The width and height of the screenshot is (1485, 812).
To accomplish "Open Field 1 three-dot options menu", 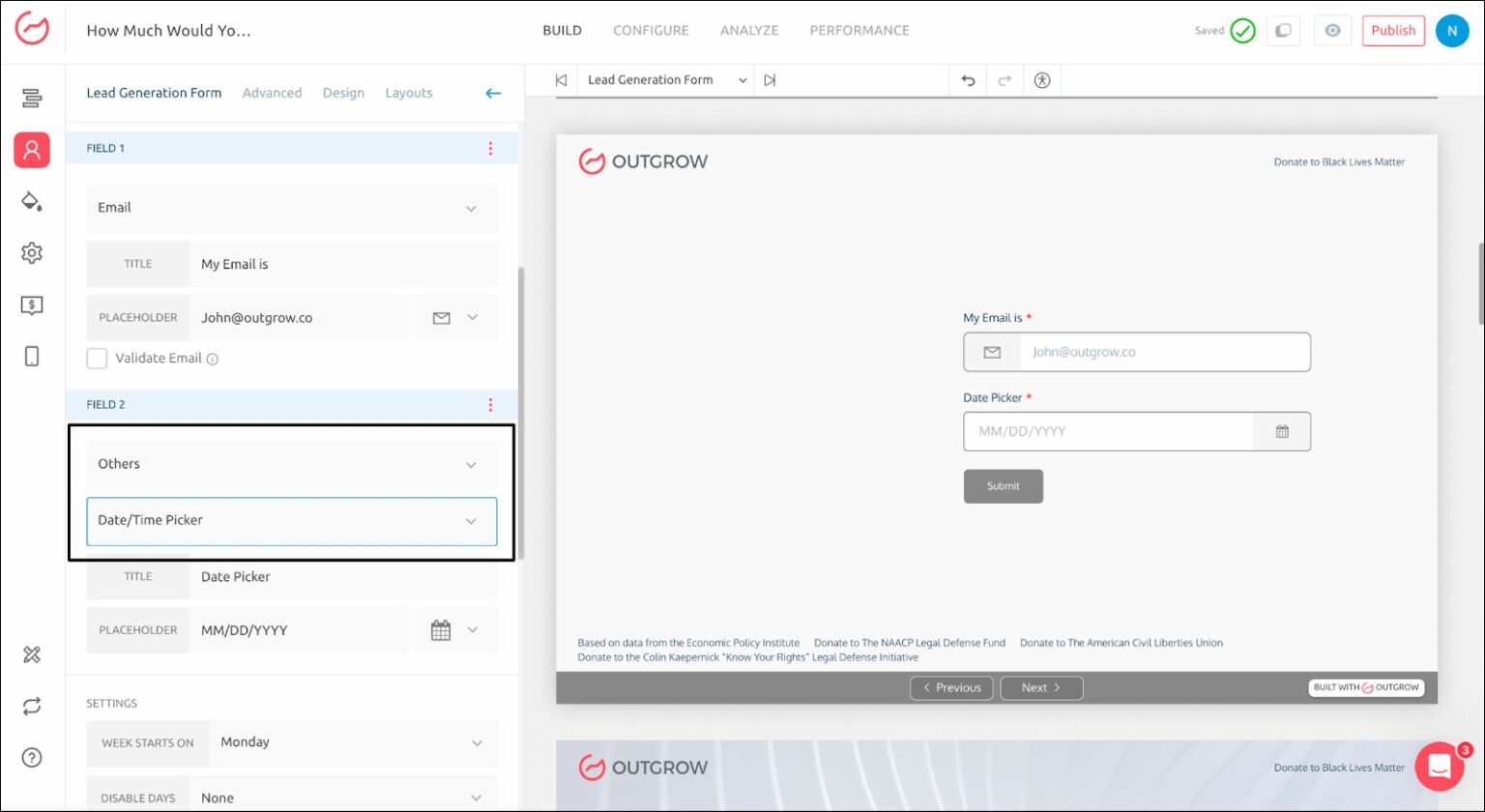I will tap(490, 149).
